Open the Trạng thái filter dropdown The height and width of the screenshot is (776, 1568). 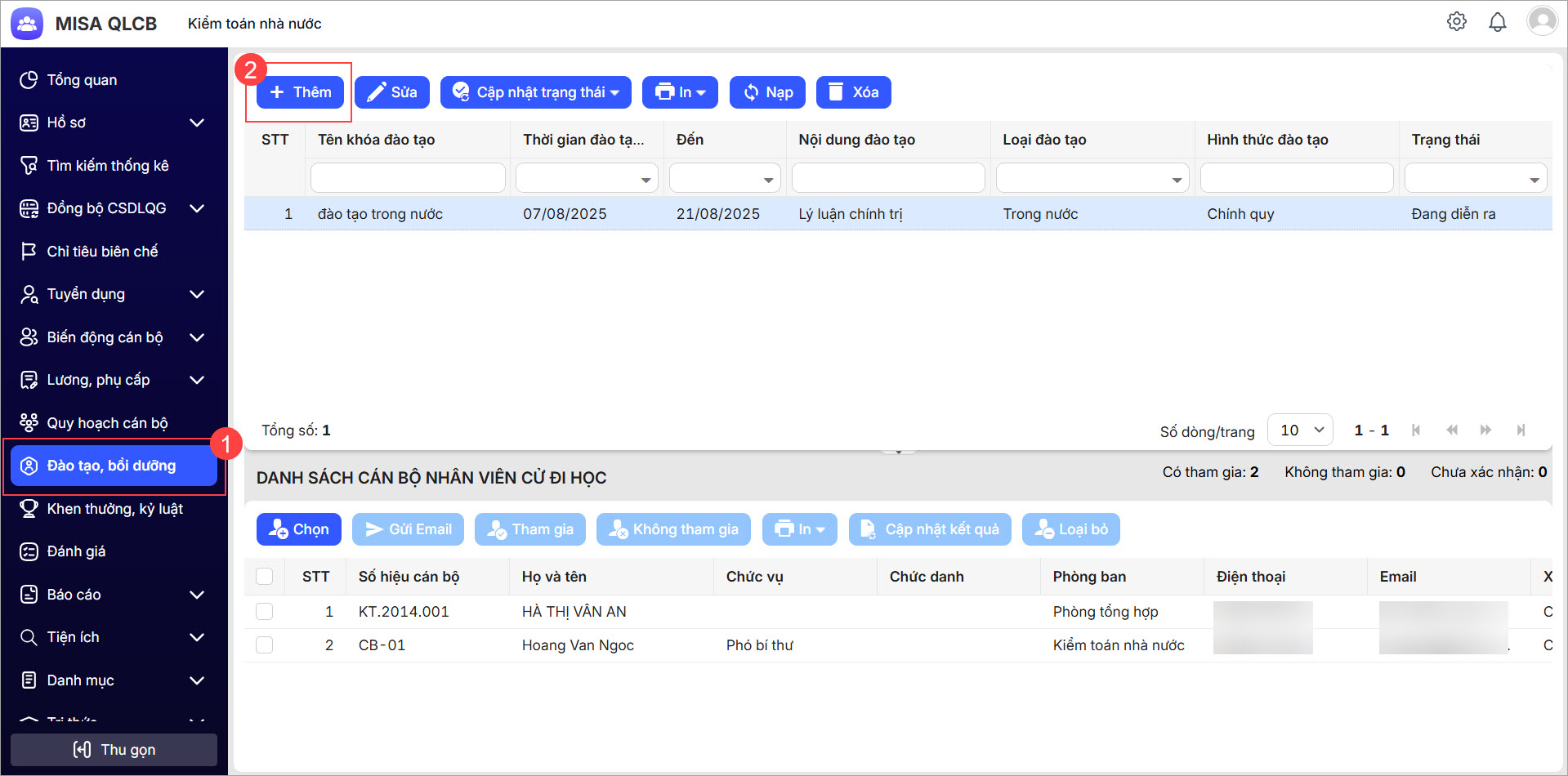(x=1475, y=178)
